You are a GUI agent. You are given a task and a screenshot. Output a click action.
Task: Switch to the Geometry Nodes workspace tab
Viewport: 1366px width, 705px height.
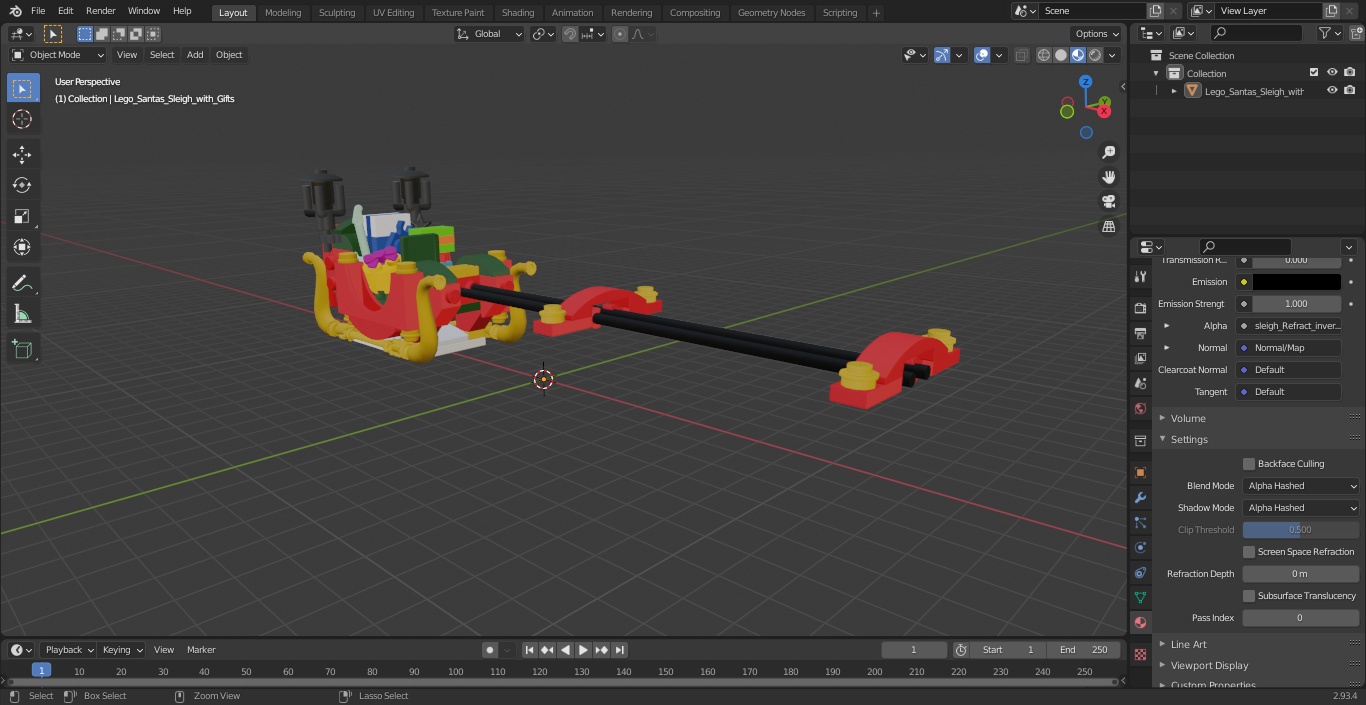tap(771, 12)
